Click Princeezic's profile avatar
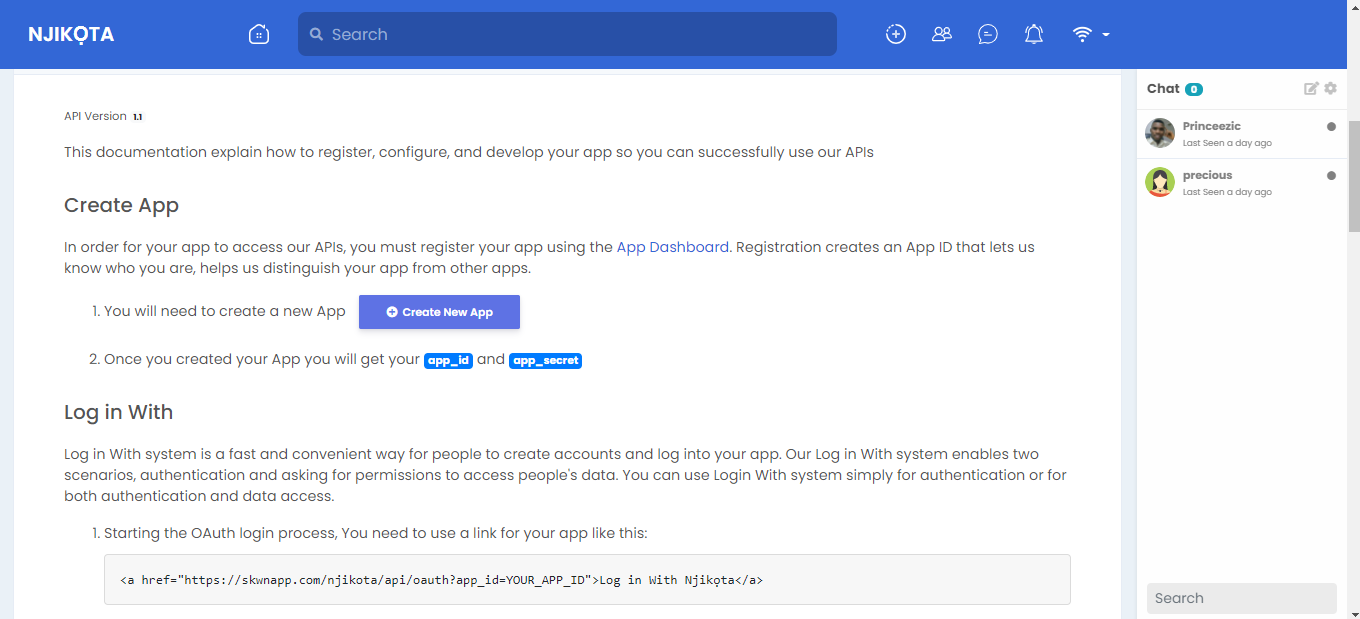 pos(1160,133)
